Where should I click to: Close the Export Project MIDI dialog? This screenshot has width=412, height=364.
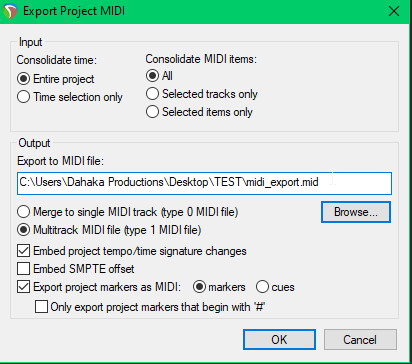394,11
